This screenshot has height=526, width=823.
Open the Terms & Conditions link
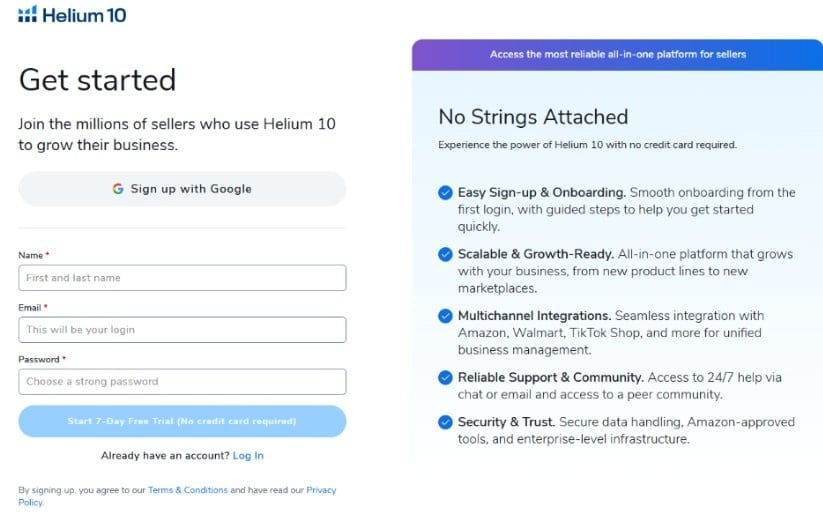(x=188, y=490)
